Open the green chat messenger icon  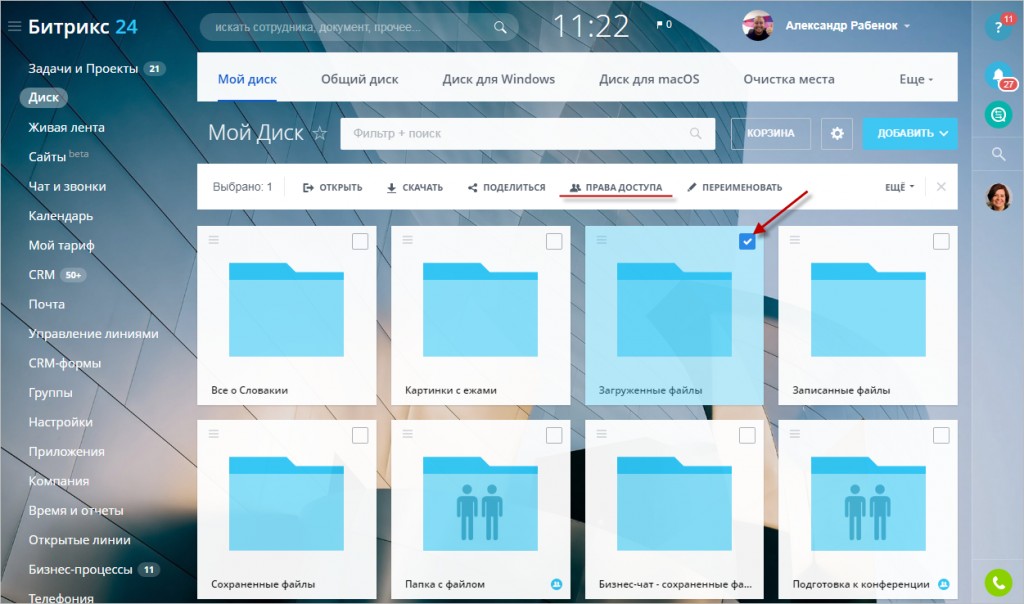(x=998, y=115)
